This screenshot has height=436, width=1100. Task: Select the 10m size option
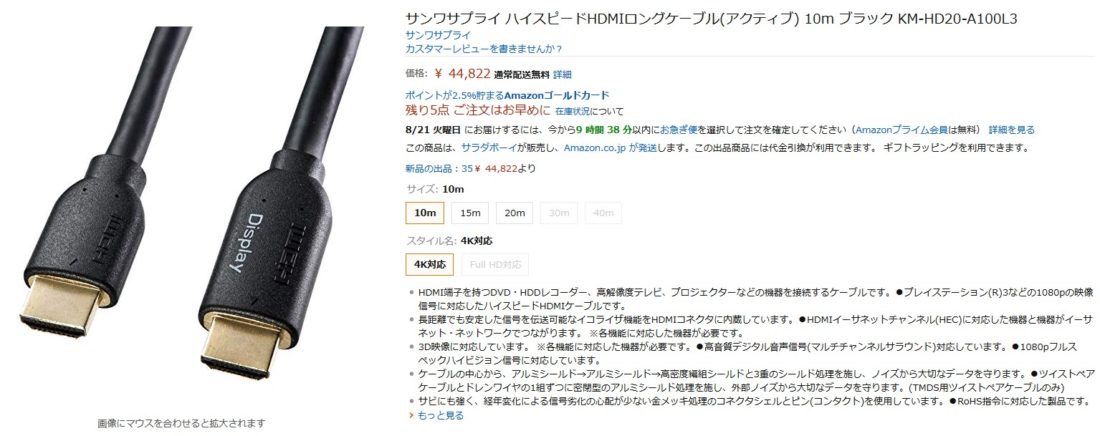(x=425, y=213)
